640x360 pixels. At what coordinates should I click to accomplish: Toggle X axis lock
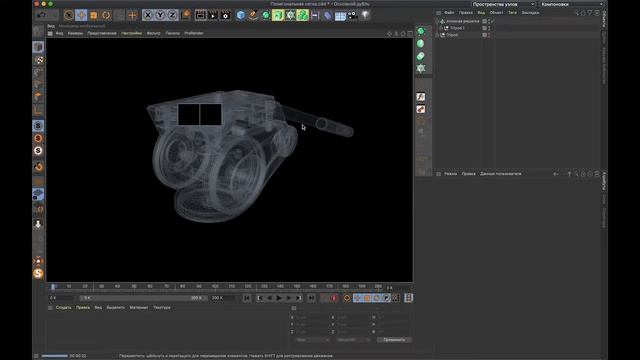coord(148,16)
